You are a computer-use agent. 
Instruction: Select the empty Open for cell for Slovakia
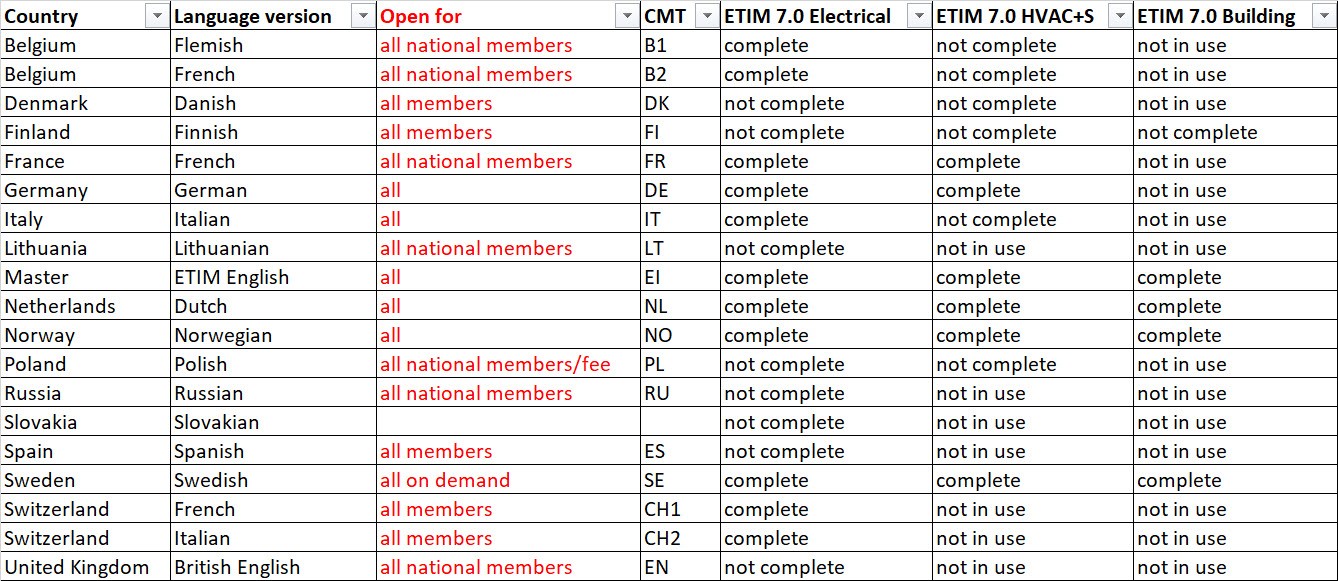pyautogui.click(x=508, y=422)
